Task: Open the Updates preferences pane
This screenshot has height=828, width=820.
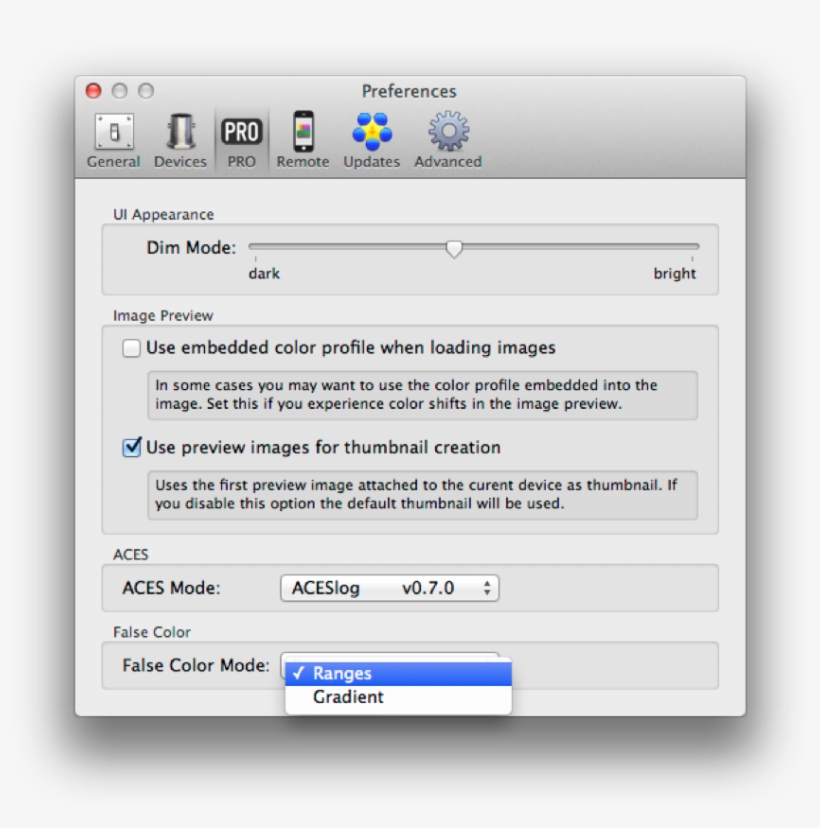Action: coord(371,141)
